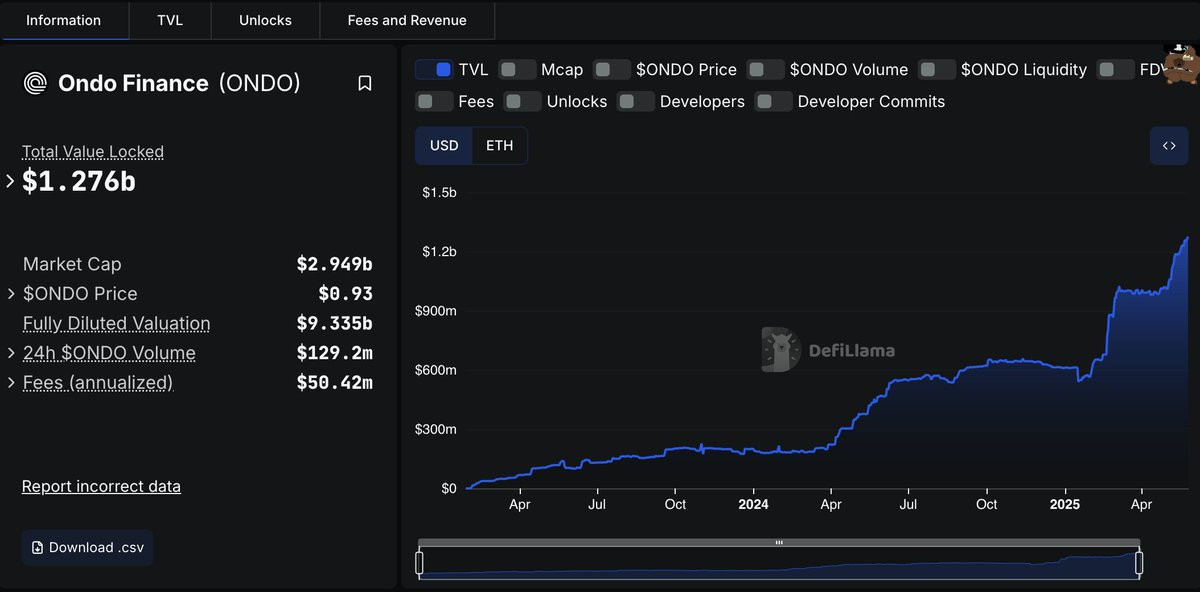Toggle the TVL chart switch

coord(434,70)
